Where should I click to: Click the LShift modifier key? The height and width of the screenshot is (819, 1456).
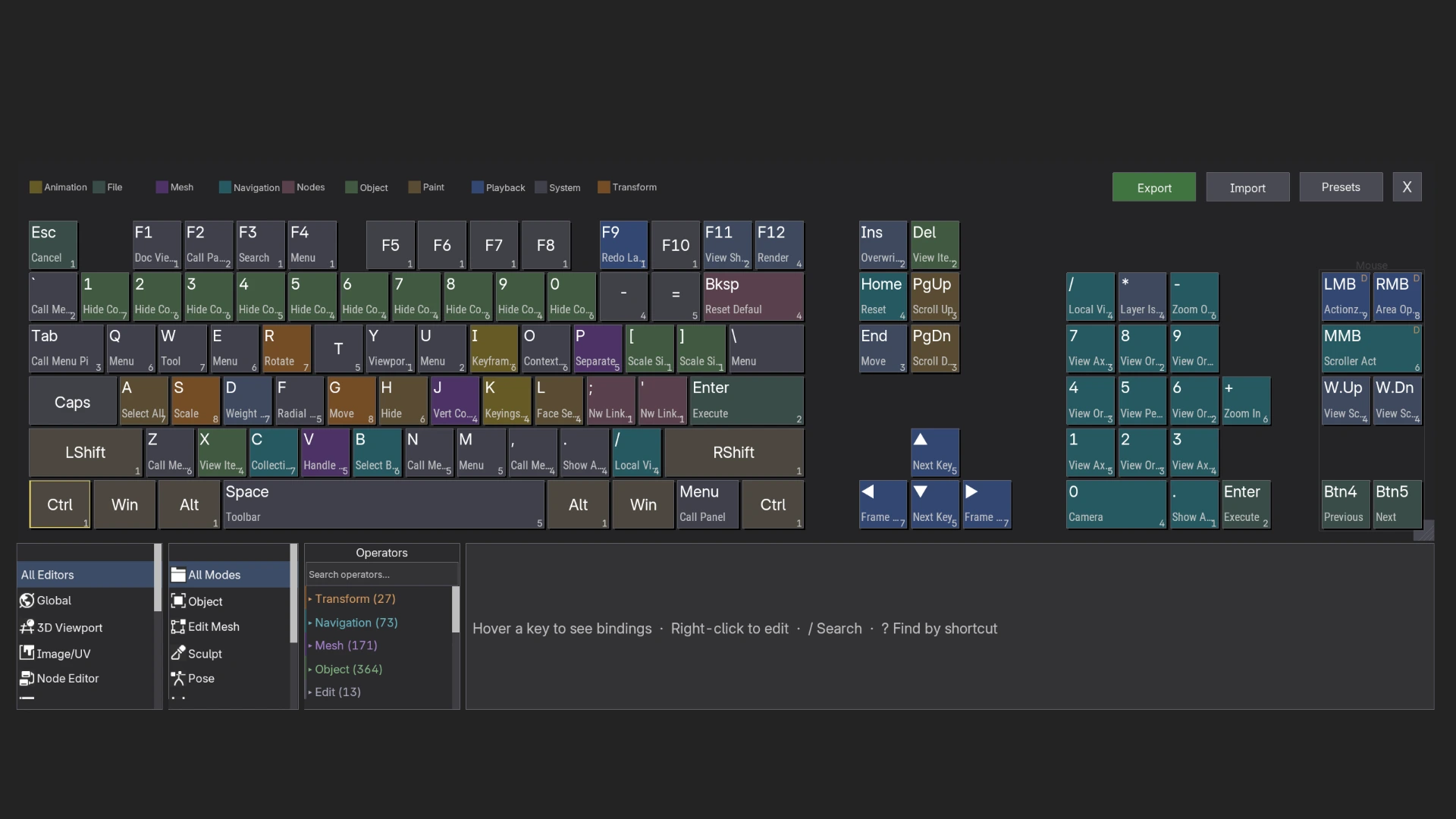click(x=86, y=453)
